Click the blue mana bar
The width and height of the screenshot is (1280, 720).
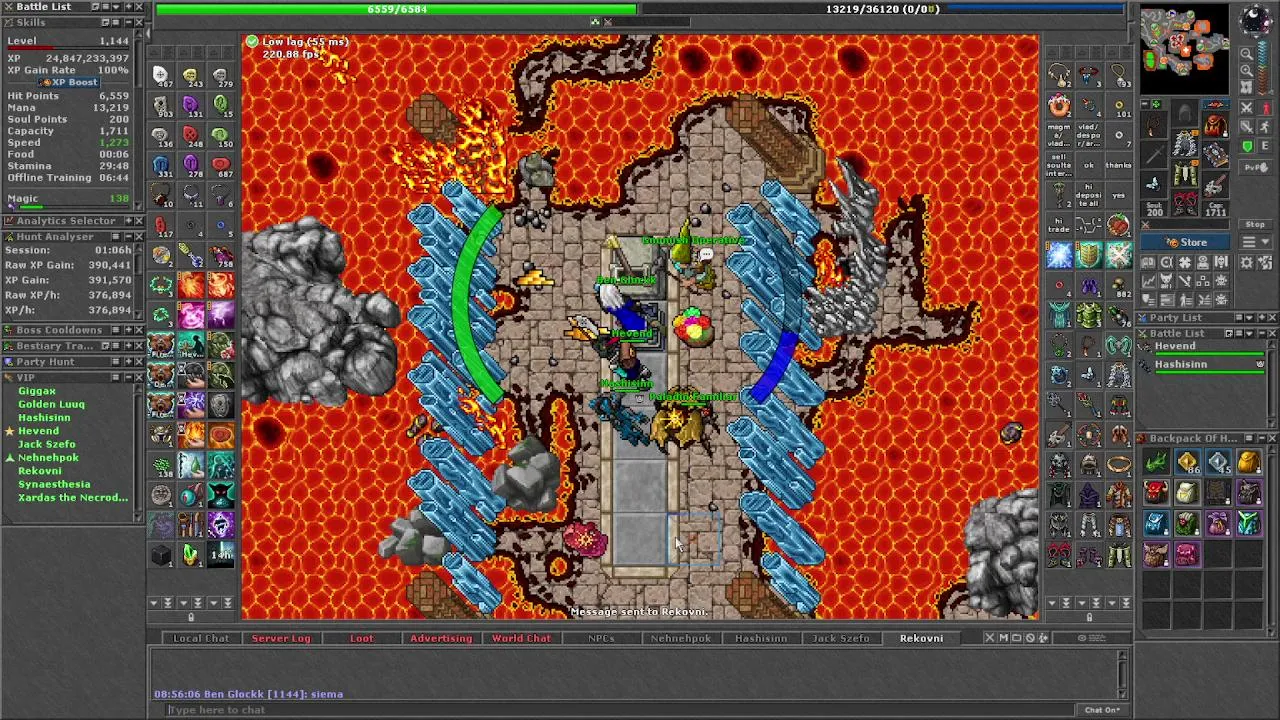click(x=883, y=10)
